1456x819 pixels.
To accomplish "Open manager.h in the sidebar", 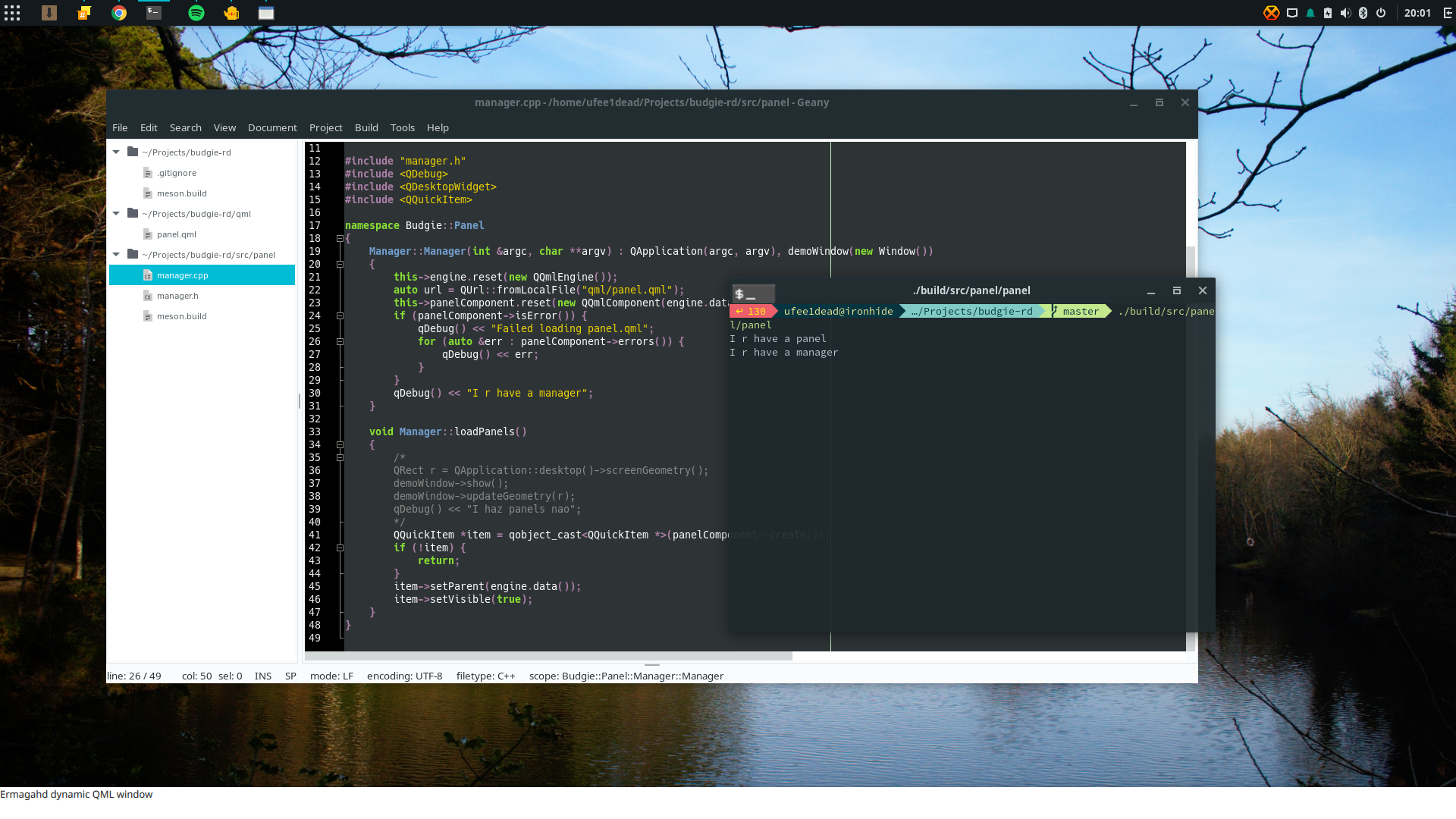I will pyautogui.click(x=177, y=296).
